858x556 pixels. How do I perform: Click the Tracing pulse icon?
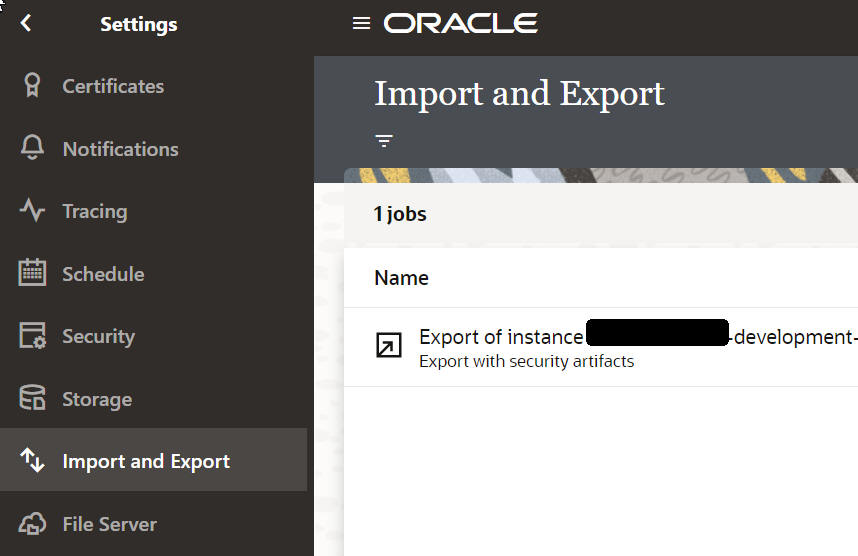click(x=32, y=211)
